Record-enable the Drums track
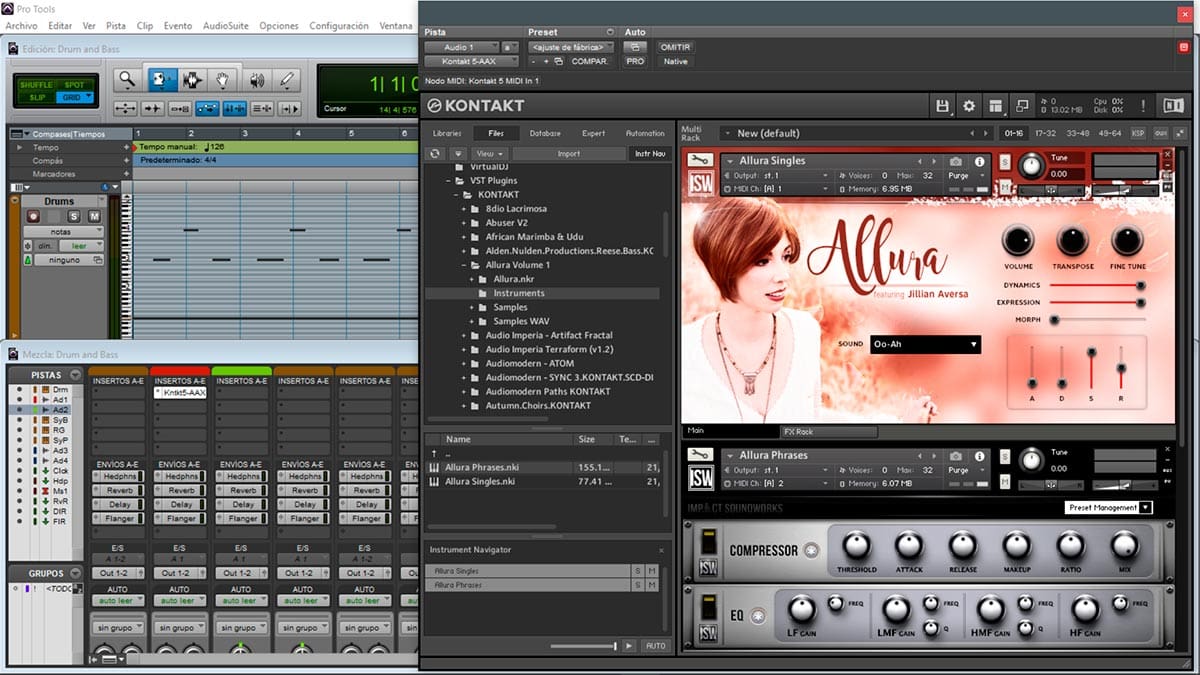This screenshot has height=675, width=1200. point(33,216)
